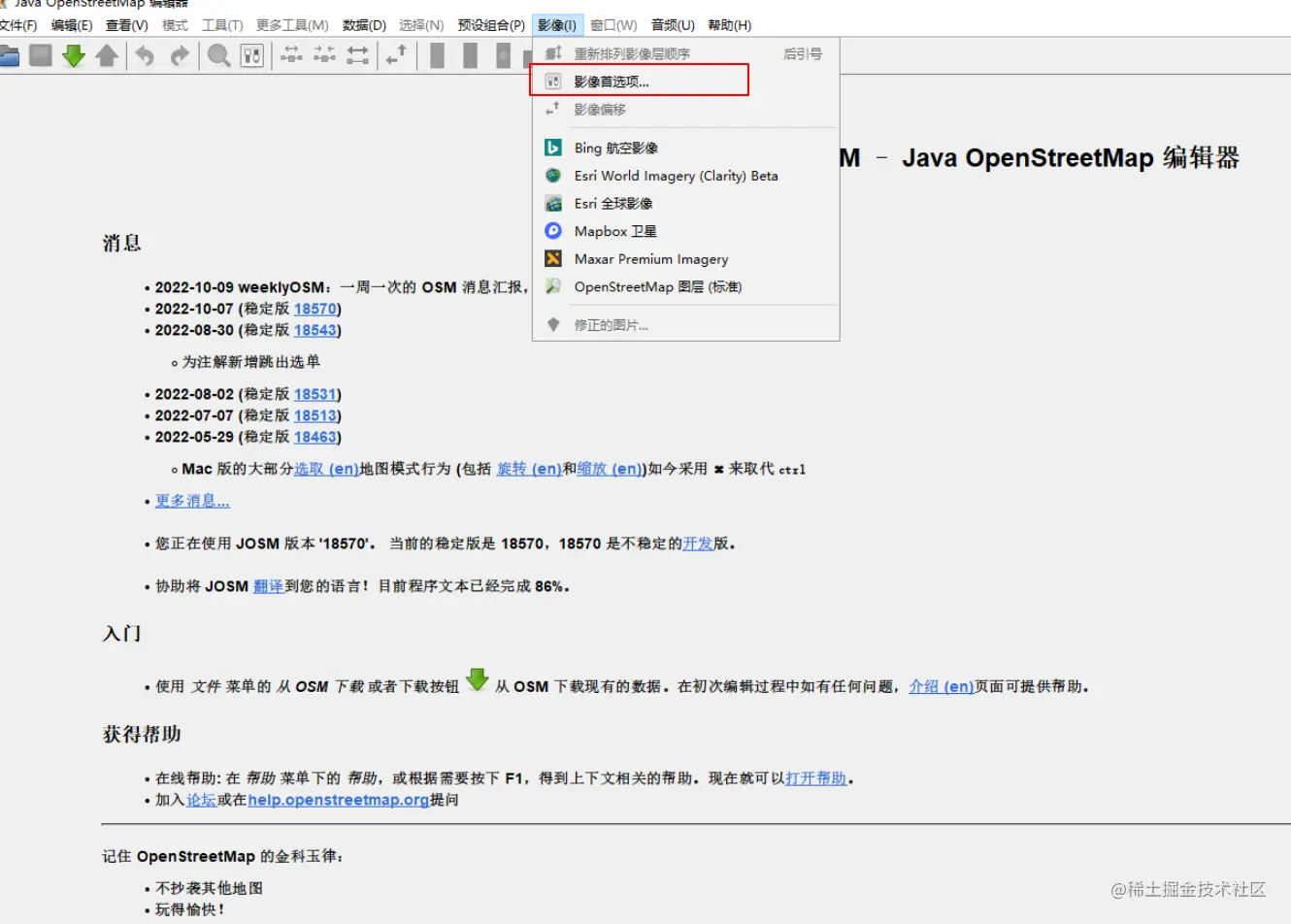Open version link 18513

[x=315, y=415]
